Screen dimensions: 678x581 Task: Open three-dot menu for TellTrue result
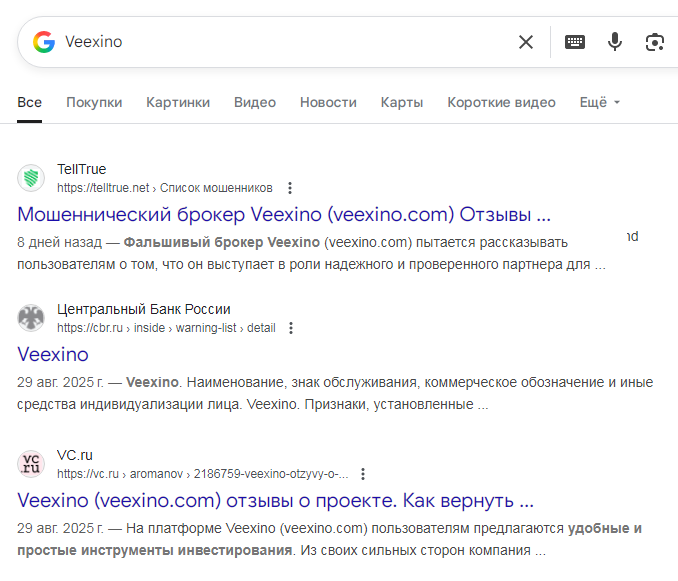290,188
